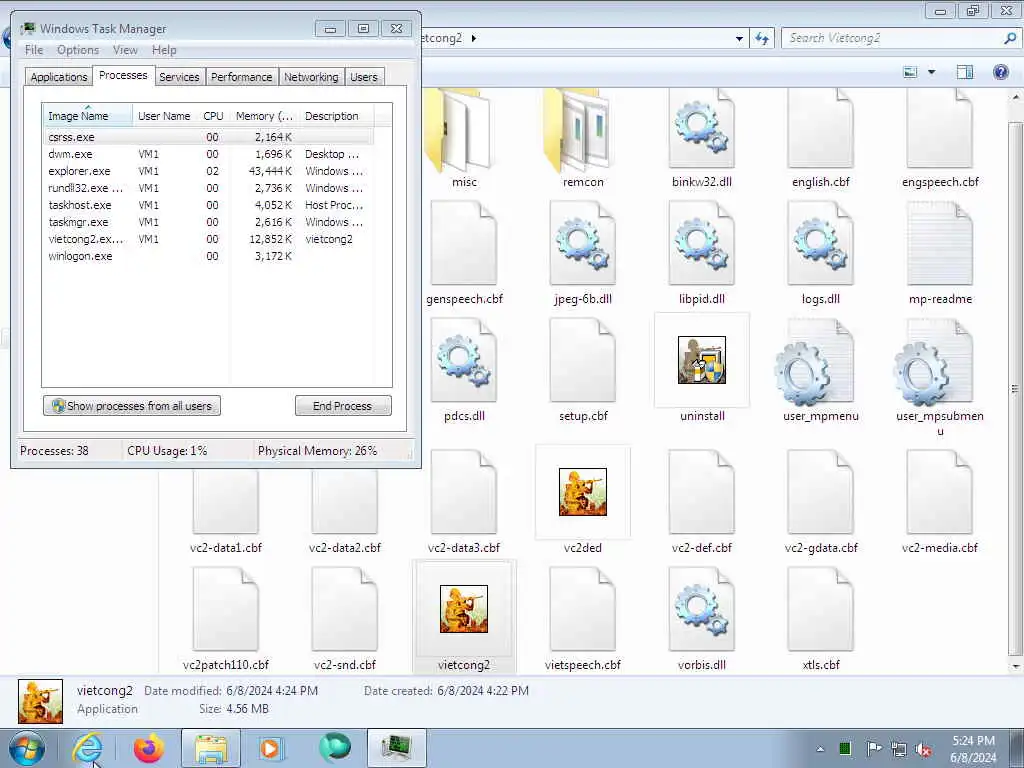
Task: Open the Task Manager Options menu
Action: [x=78, y=50]
